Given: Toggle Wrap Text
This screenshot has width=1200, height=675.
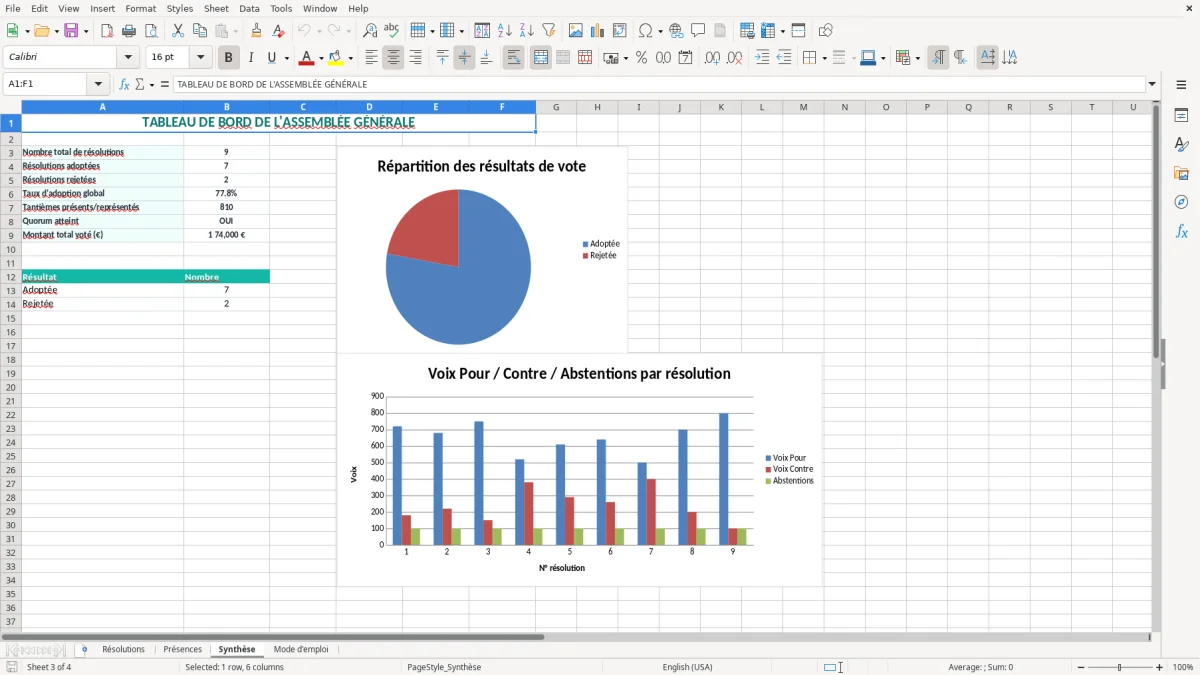Looking at the screenshot, I should coord(513,58).
